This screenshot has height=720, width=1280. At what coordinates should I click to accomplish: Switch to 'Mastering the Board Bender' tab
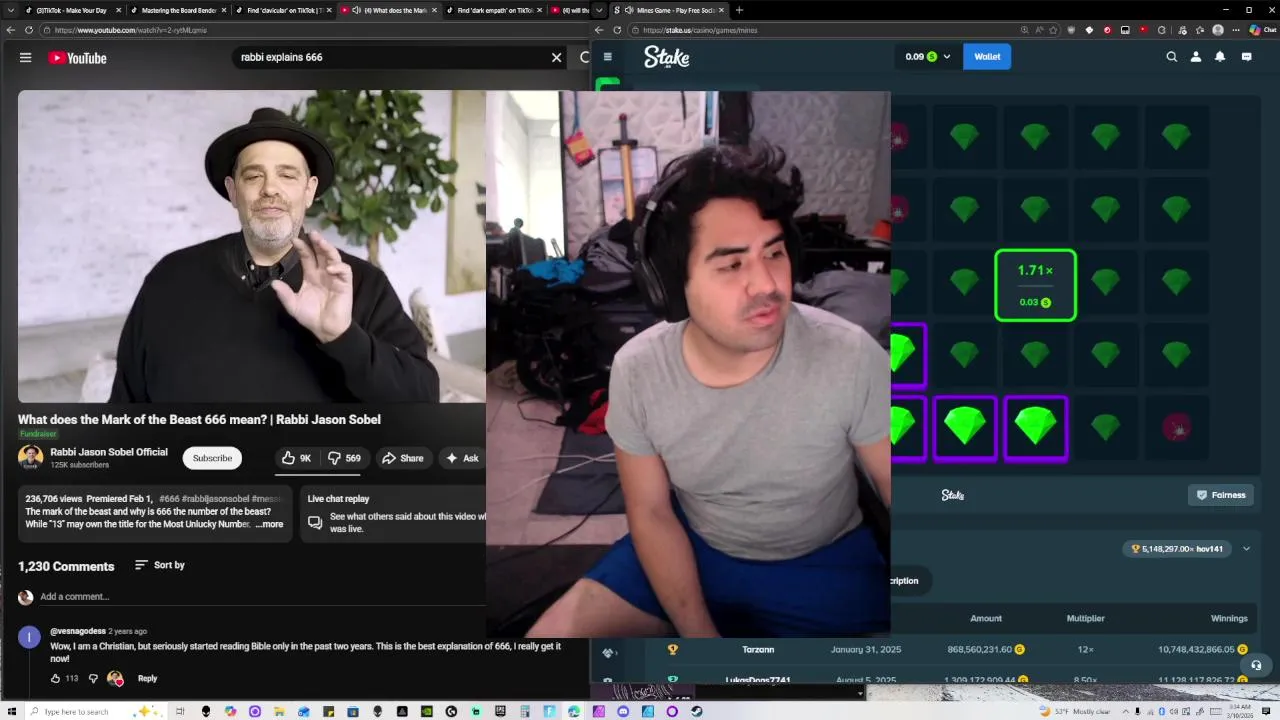pyautogui.click(x=178, y=10)
